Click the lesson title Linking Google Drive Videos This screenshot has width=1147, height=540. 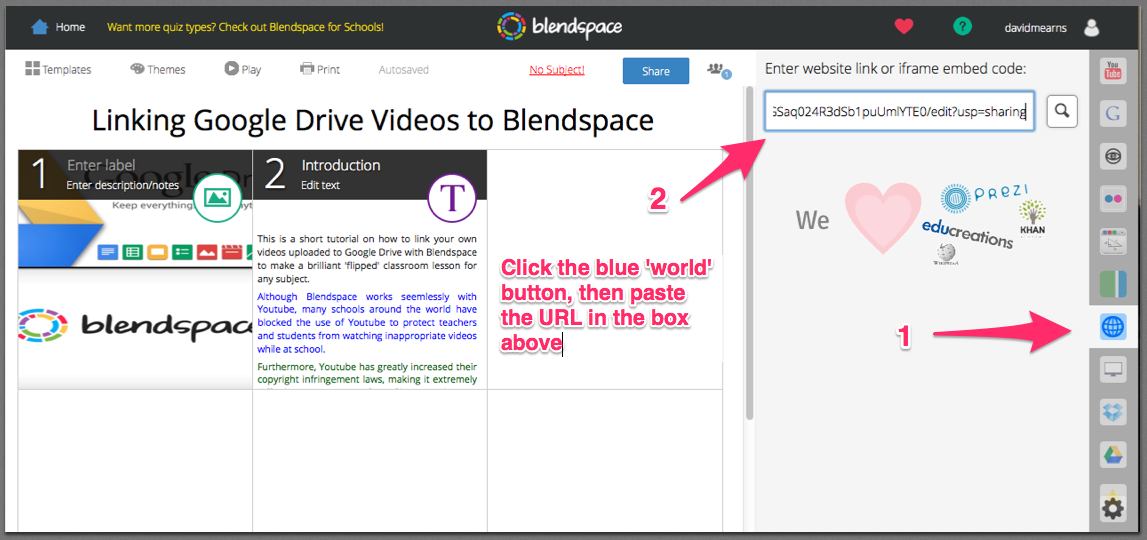tap(372, 120)
